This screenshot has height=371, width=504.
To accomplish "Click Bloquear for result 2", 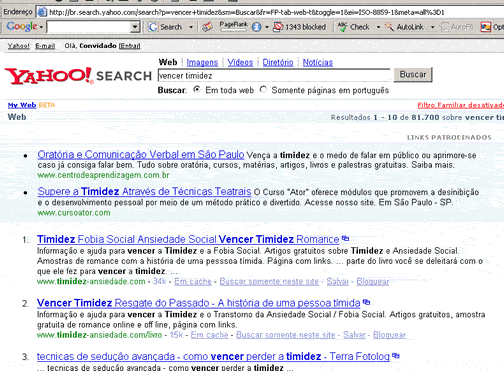I will [389, 335].
